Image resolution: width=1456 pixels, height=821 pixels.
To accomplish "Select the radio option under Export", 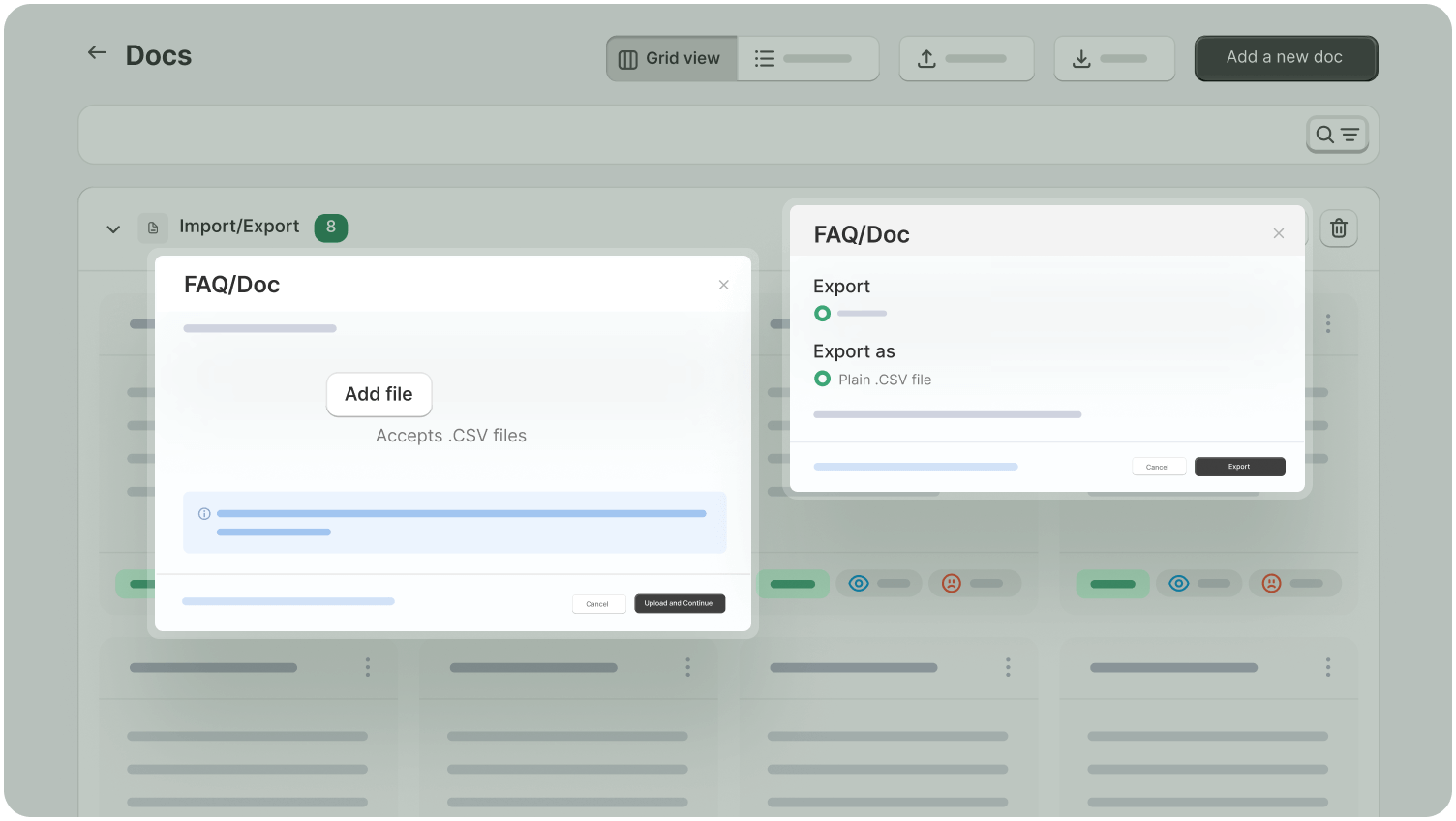I will tap(822, 314).
